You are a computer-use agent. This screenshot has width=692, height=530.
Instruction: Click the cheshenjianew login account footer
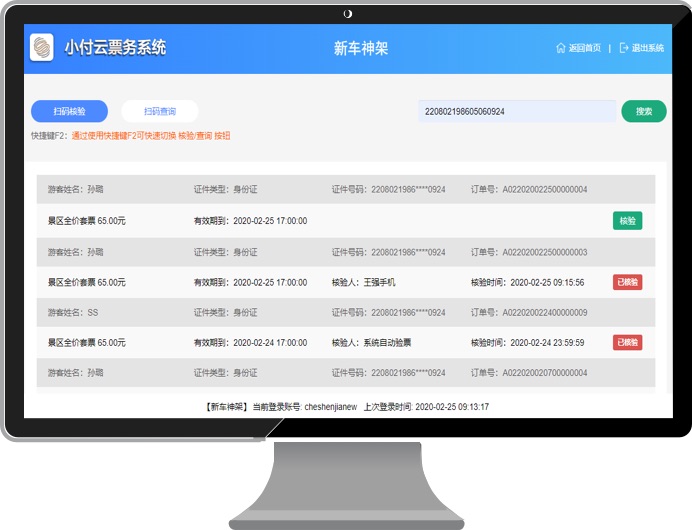click(x=344, y=408)
